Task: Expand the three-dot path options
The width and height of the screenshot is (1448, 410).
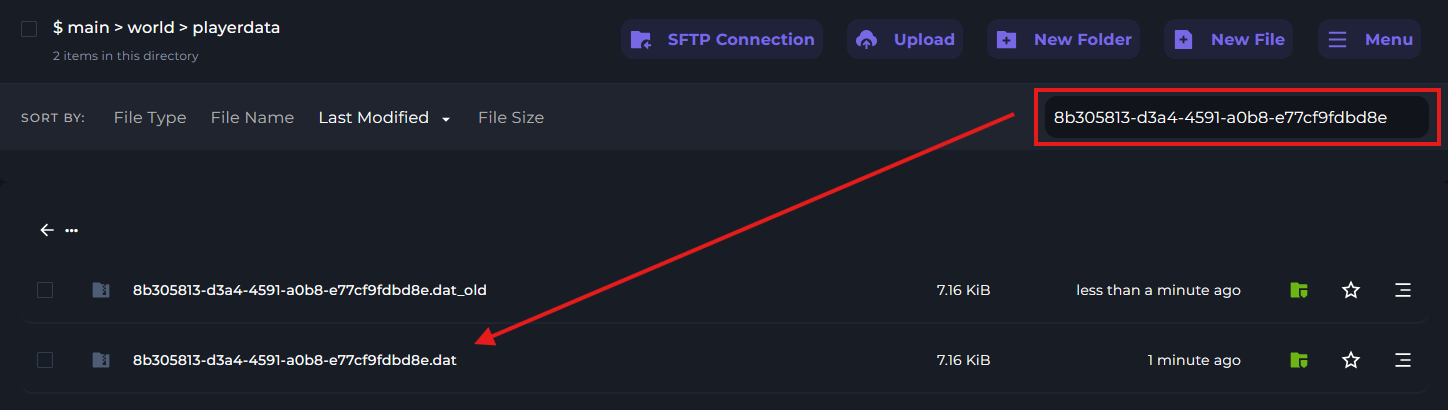Action: pyautogui.click(x=72, y=230)
